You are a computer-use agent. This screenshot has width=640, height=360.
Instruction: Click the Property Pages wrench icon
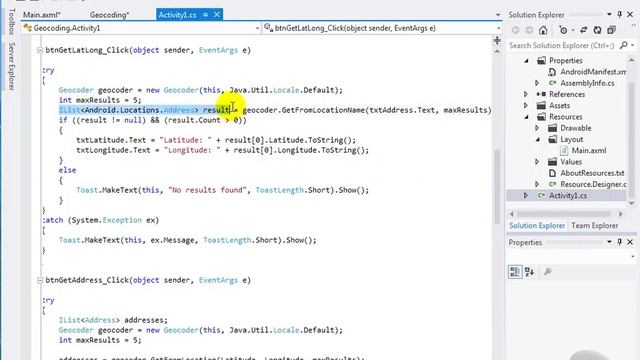(x=548, y=272)
